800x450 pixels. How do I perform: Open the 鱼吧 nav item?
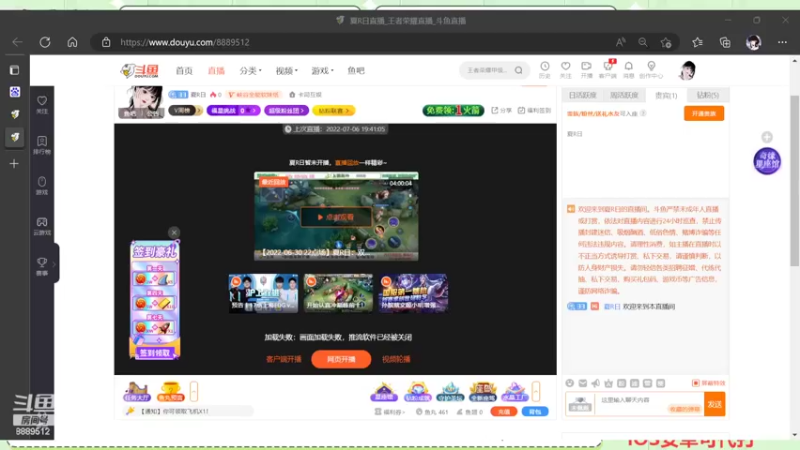point(356,70)
